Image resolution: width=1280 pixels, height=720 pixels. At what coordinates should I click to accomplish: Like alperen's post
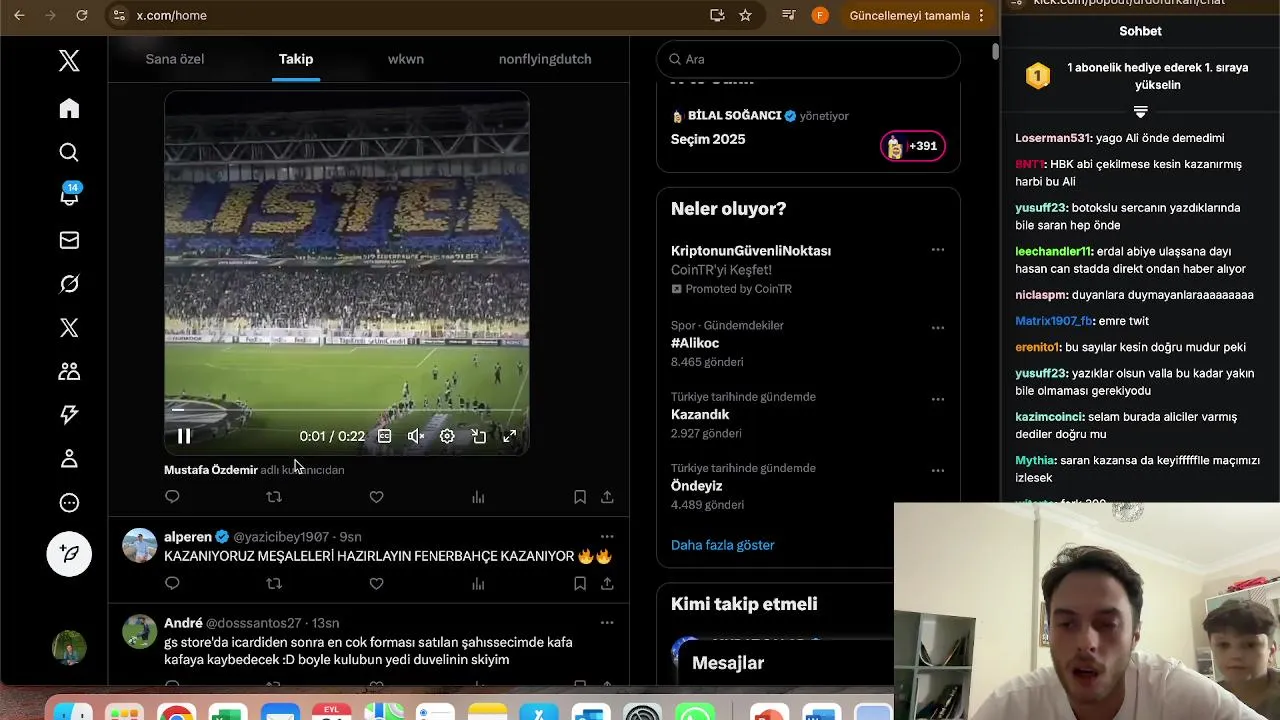coord(376,583)
